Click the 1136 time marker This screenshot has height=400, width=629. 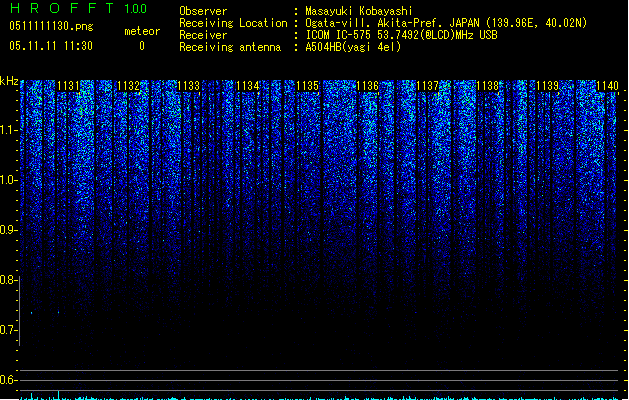367,86
